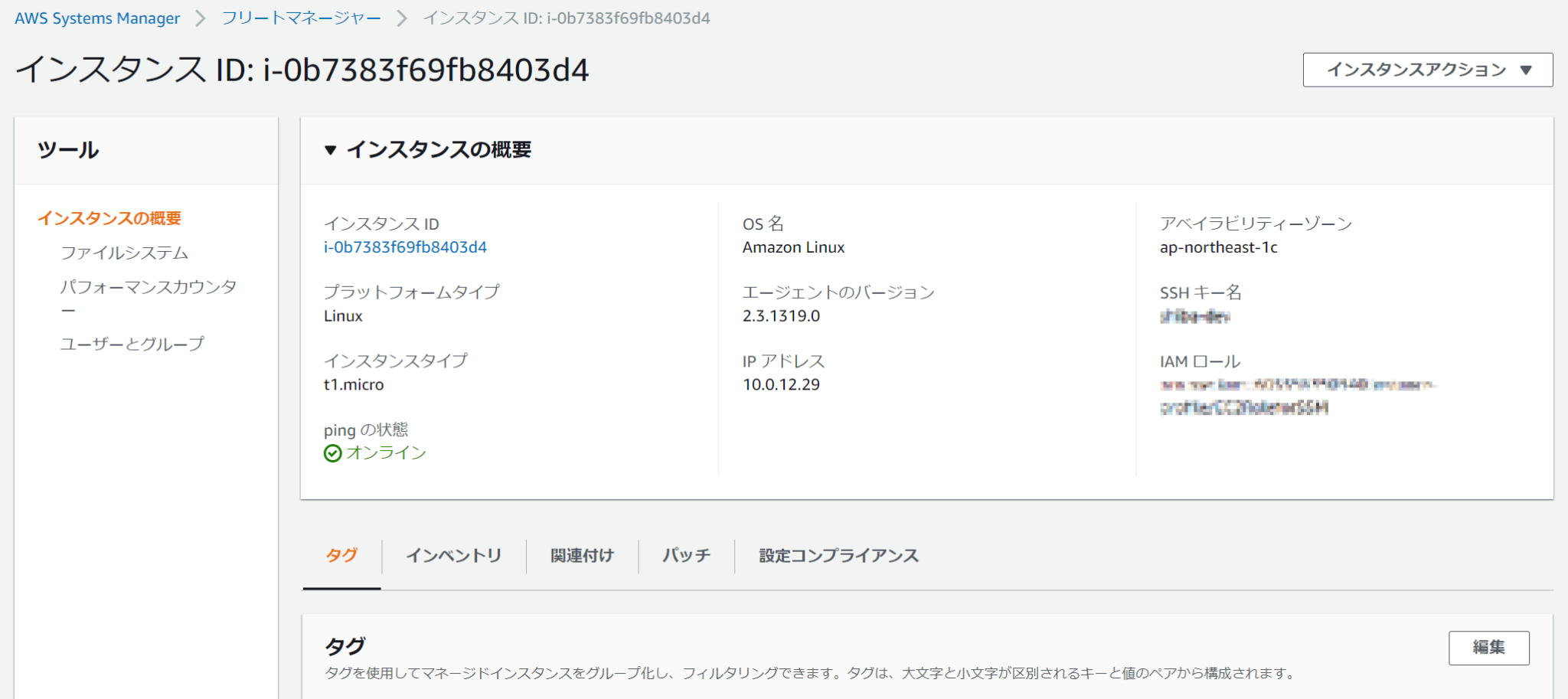Select ユーザーとグループ in the sidebar

[x=132, y=344]
